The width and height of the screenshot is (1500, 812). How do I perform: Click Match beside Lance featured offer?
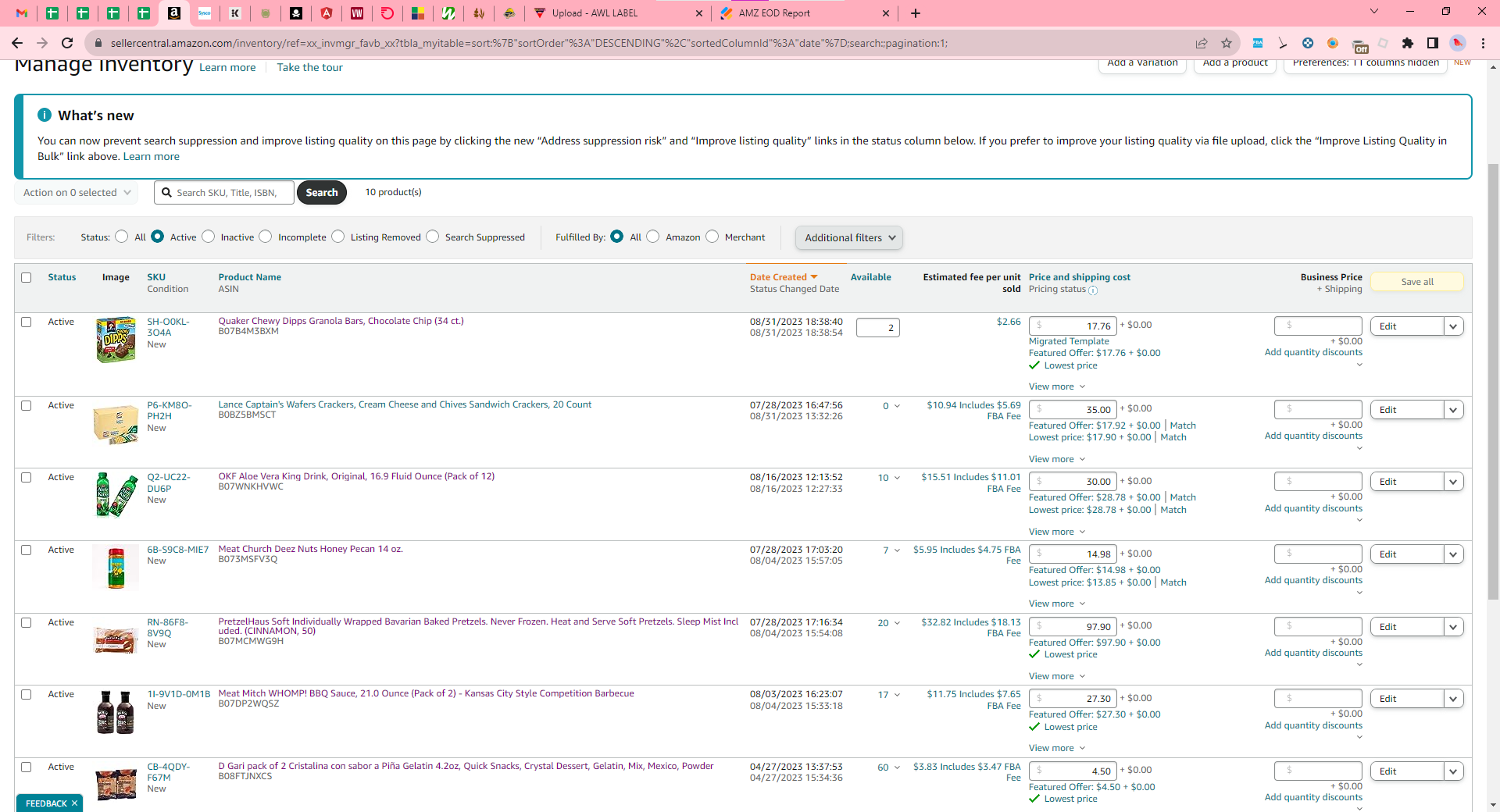(x=1183, y=426)
